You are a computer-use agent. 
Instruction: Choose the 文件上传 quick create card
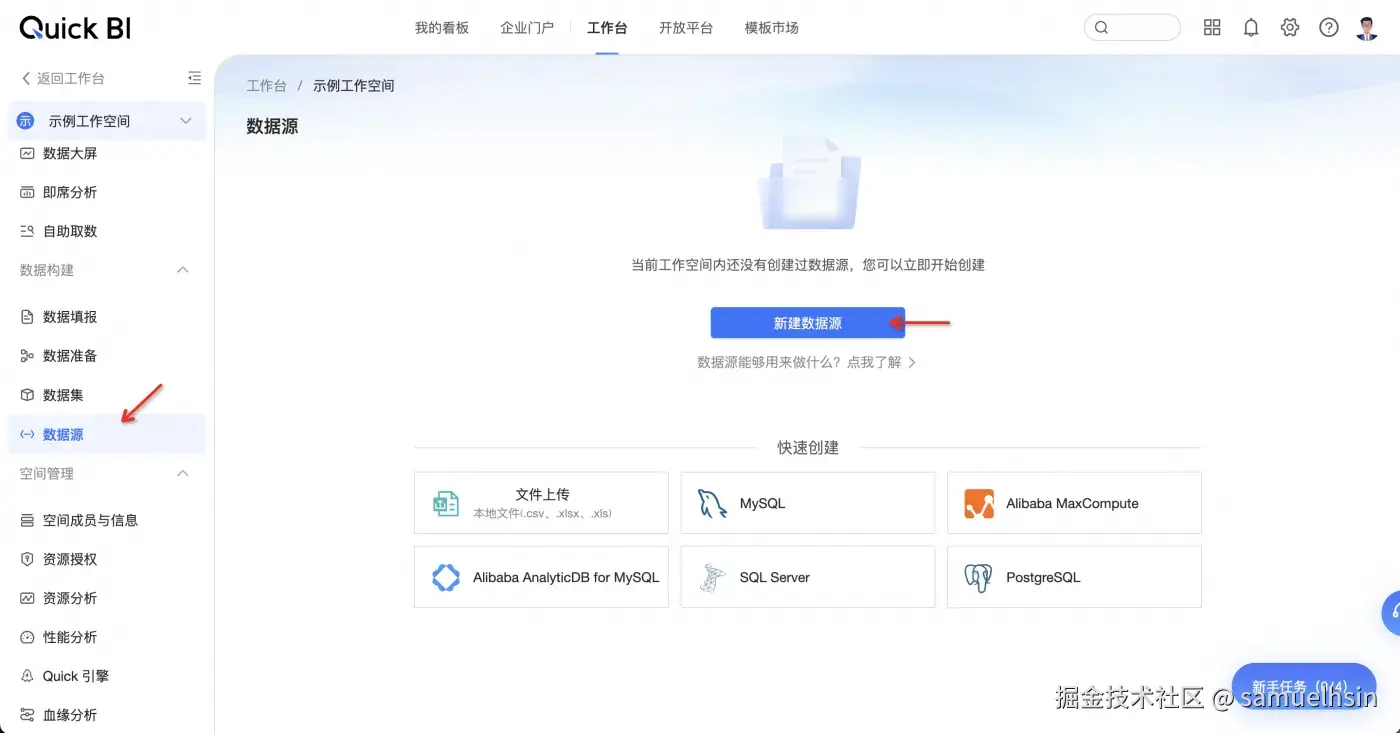click(541, 503)
